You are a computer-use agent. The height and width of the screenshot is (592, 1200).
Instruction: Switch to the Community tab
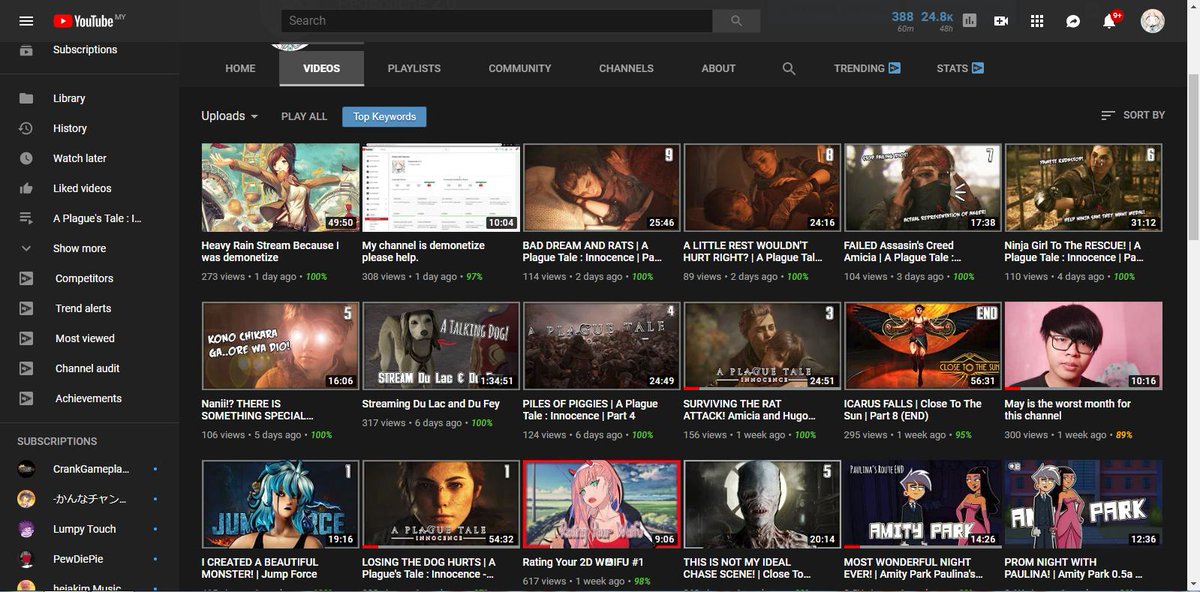coord(520,69)
